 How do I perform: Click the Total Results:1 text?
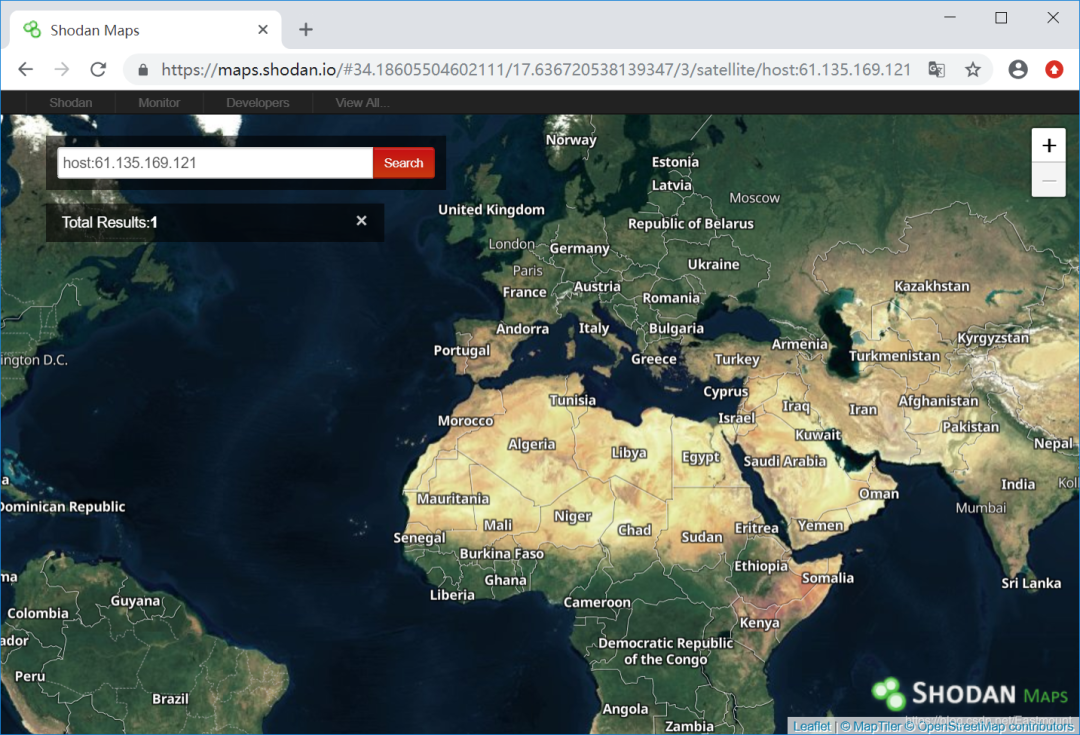(110, 222)
